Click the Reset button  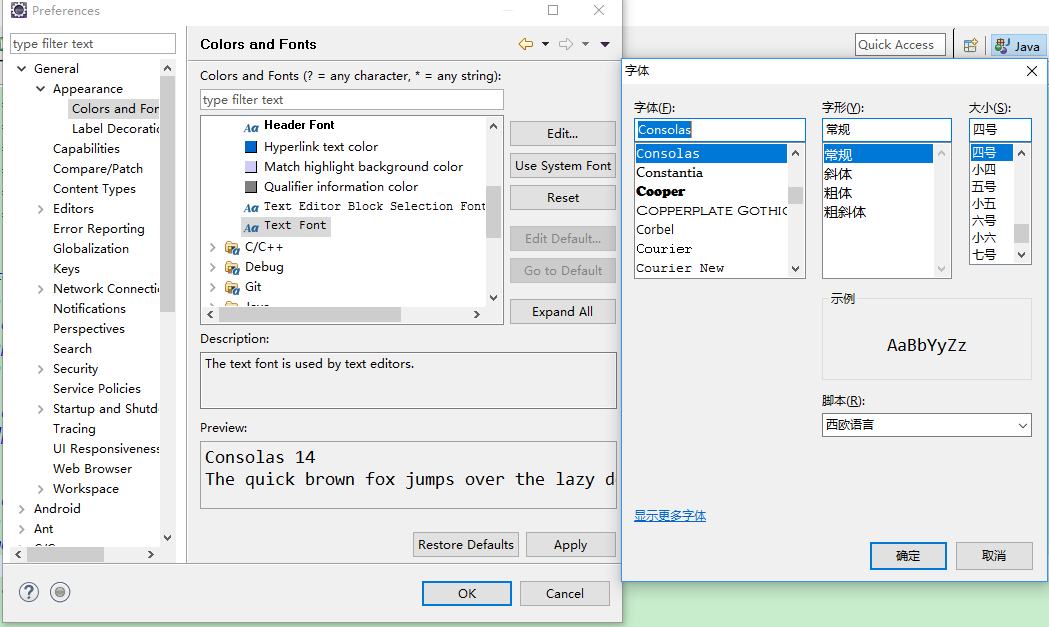(x=563, y=197)
